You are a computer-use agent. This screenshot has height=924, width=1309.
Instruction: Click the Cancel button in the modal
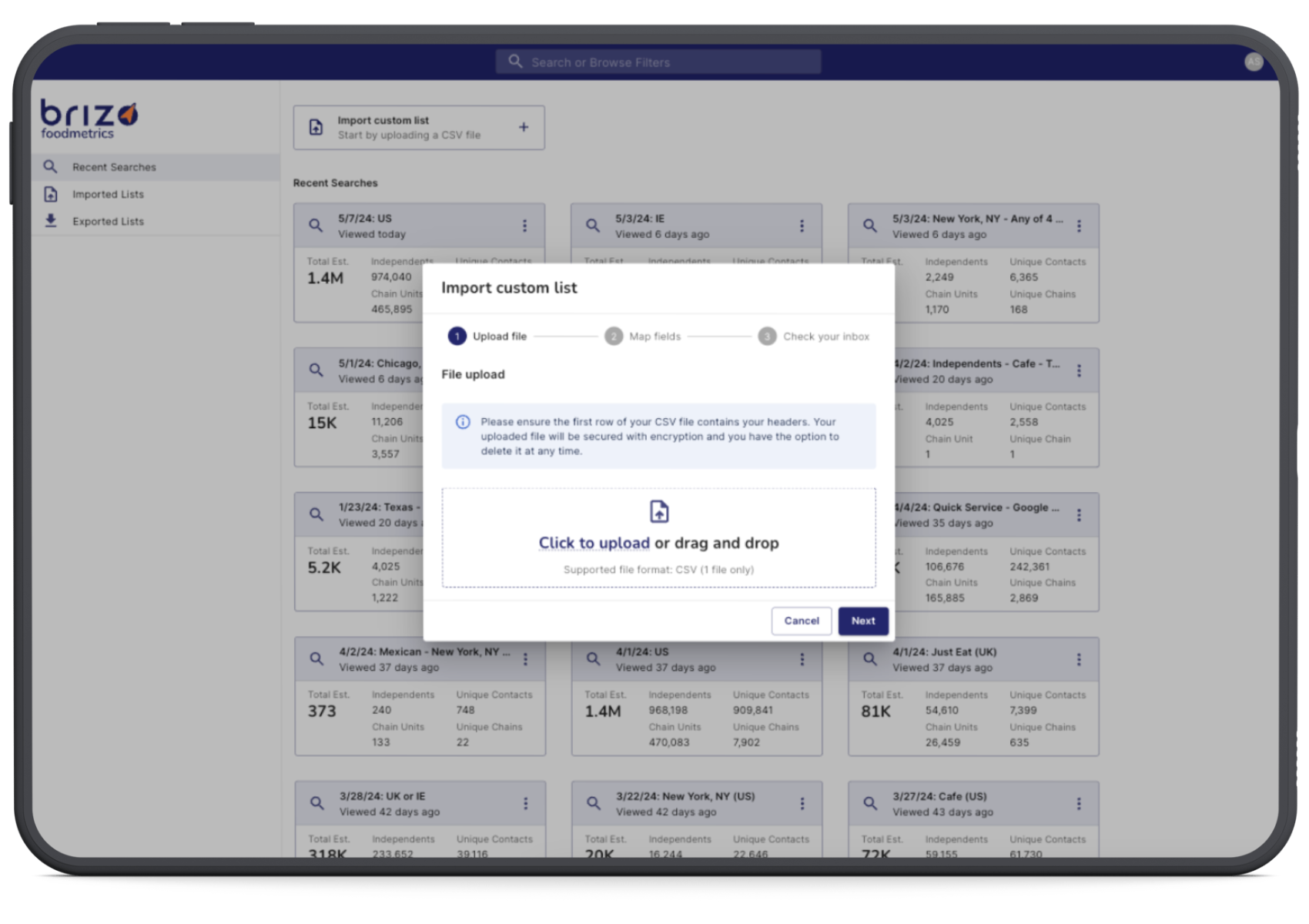click(x=801, y=621)
